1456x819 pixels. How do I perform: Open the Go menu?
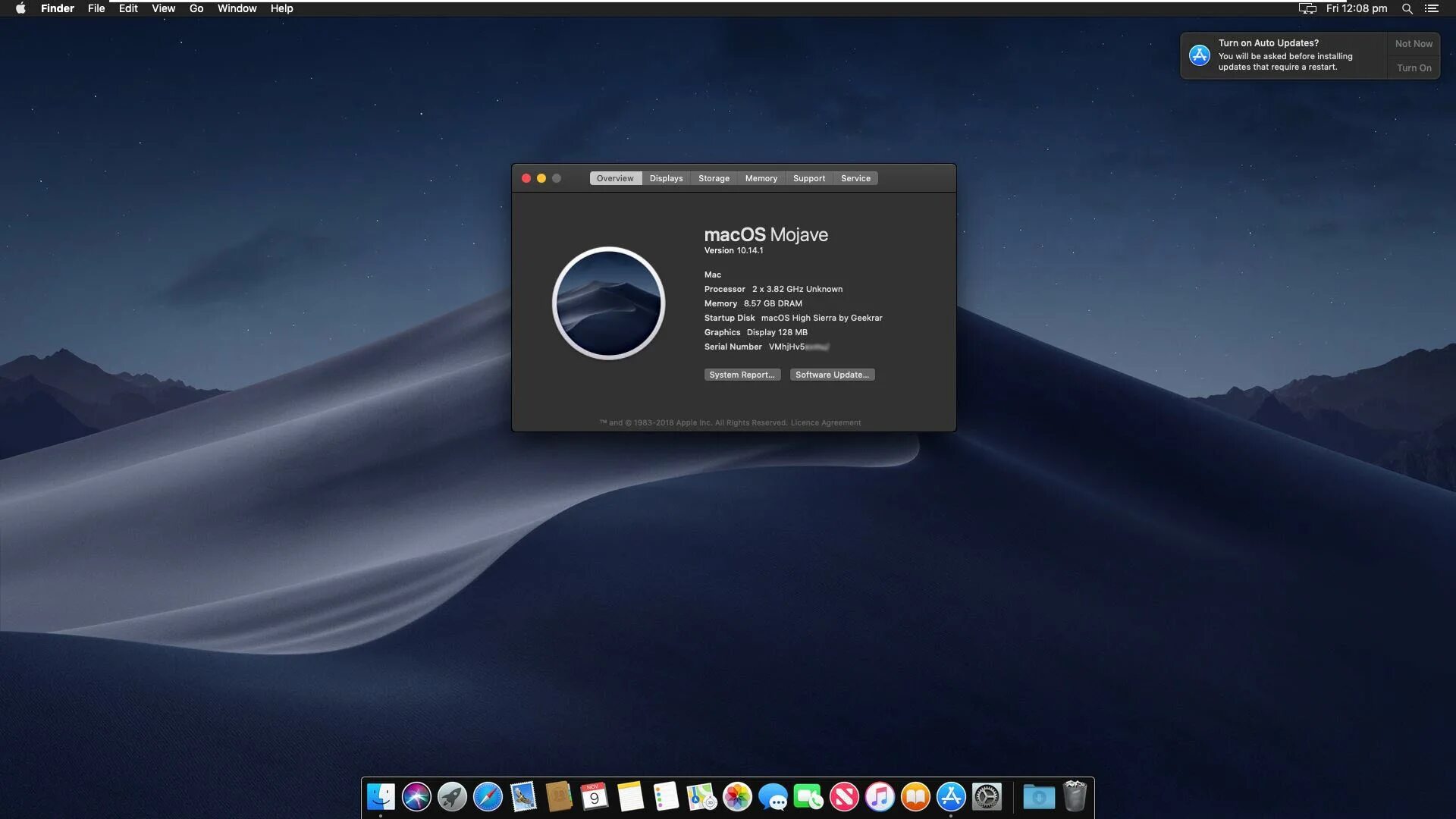pos(196,8)
